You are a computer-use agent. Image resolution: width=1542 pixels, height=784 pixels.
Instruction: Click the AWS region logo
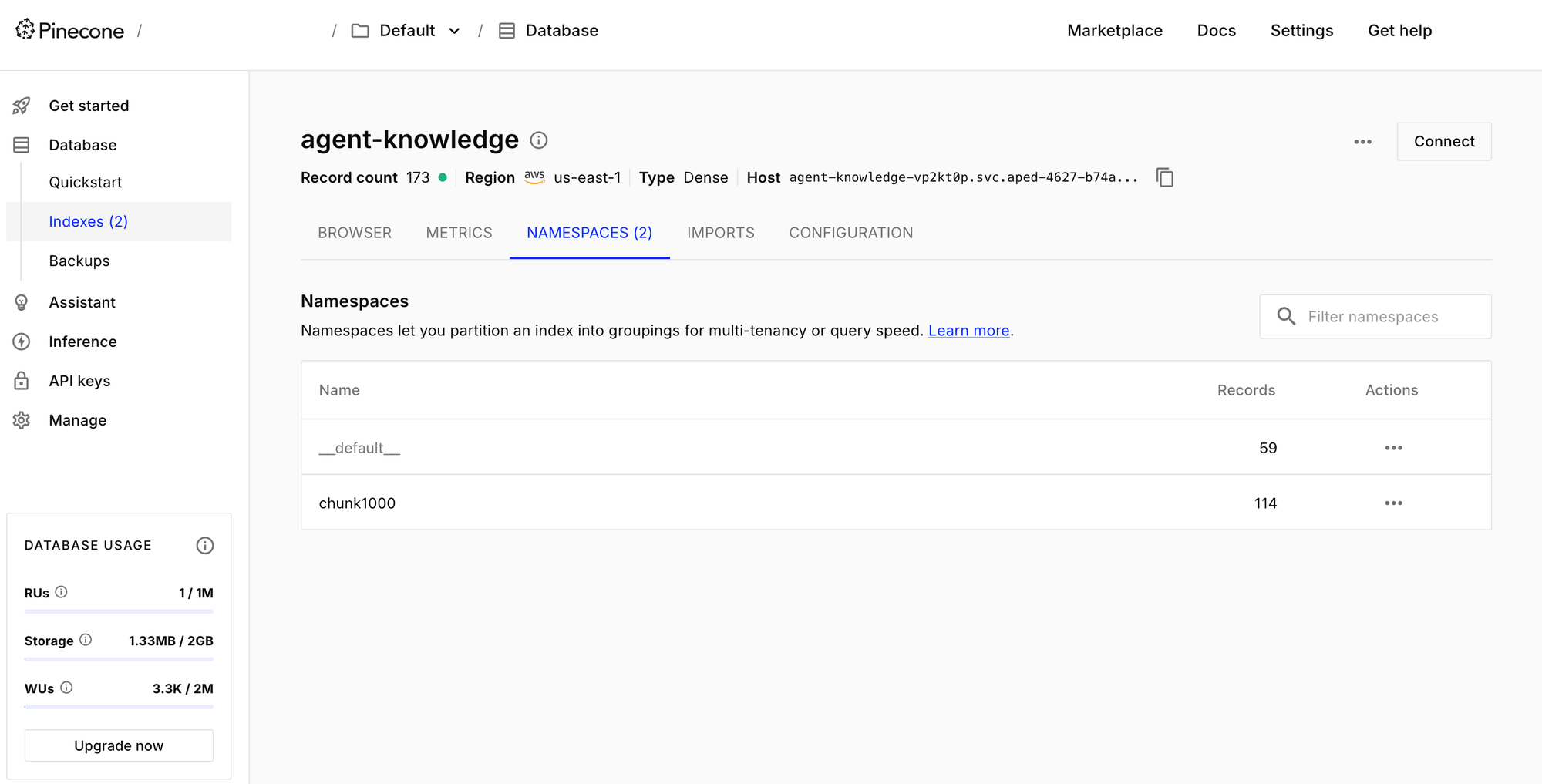pyautogui.click(x=534, y=177)
